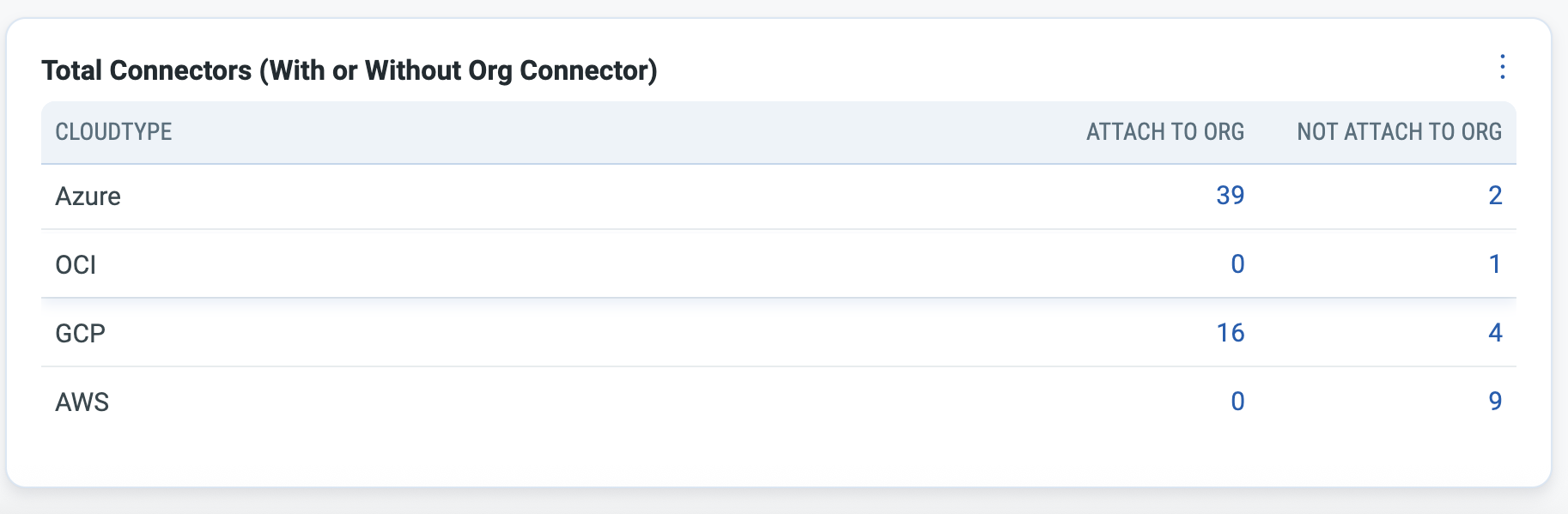Sort by the CLOUDTYPE column header

click(x=113, y=133)
